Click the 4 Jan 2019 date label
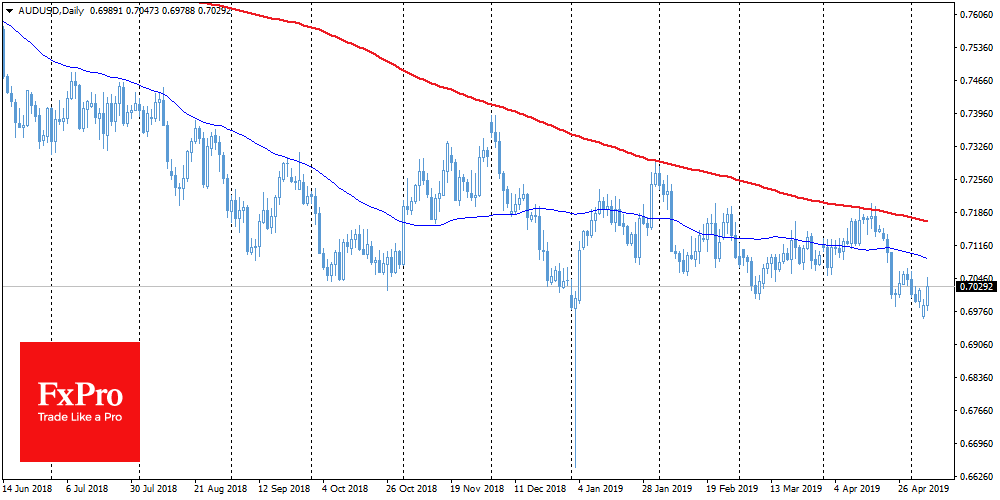The width and height of the screenshot is (1000, 500). click(601, 490)
